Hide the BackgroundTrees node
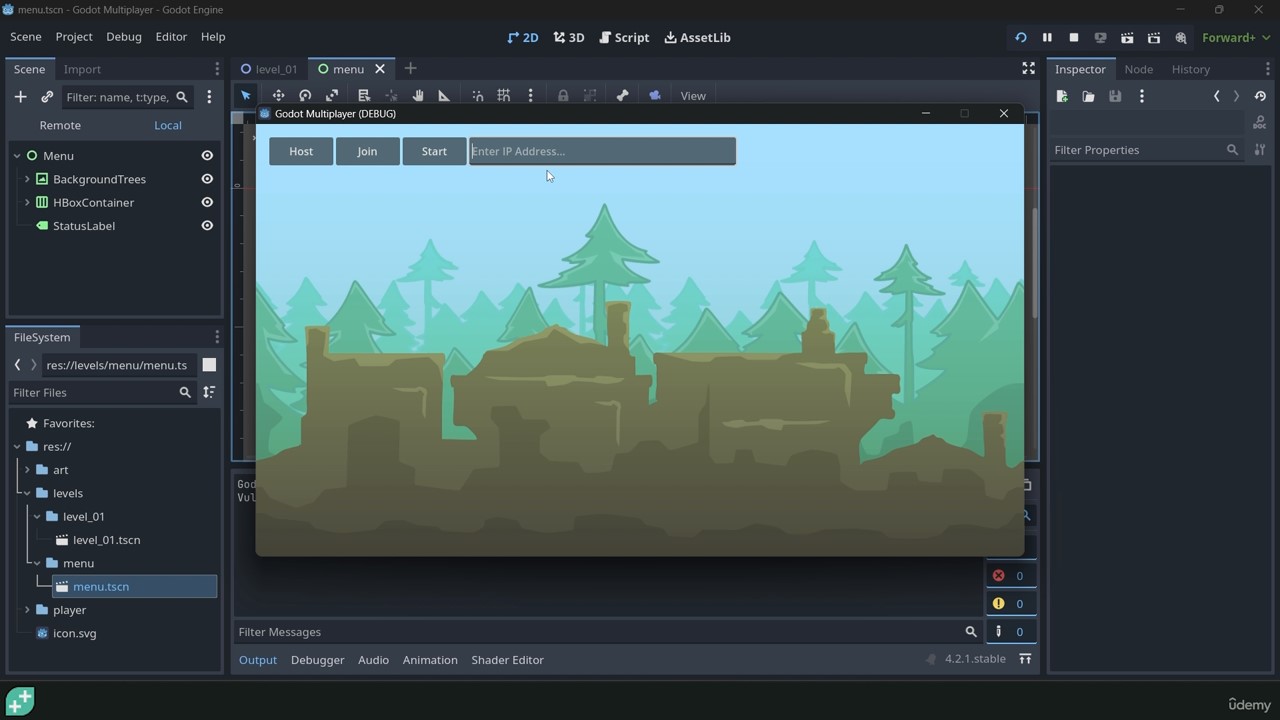 point(207,179)
